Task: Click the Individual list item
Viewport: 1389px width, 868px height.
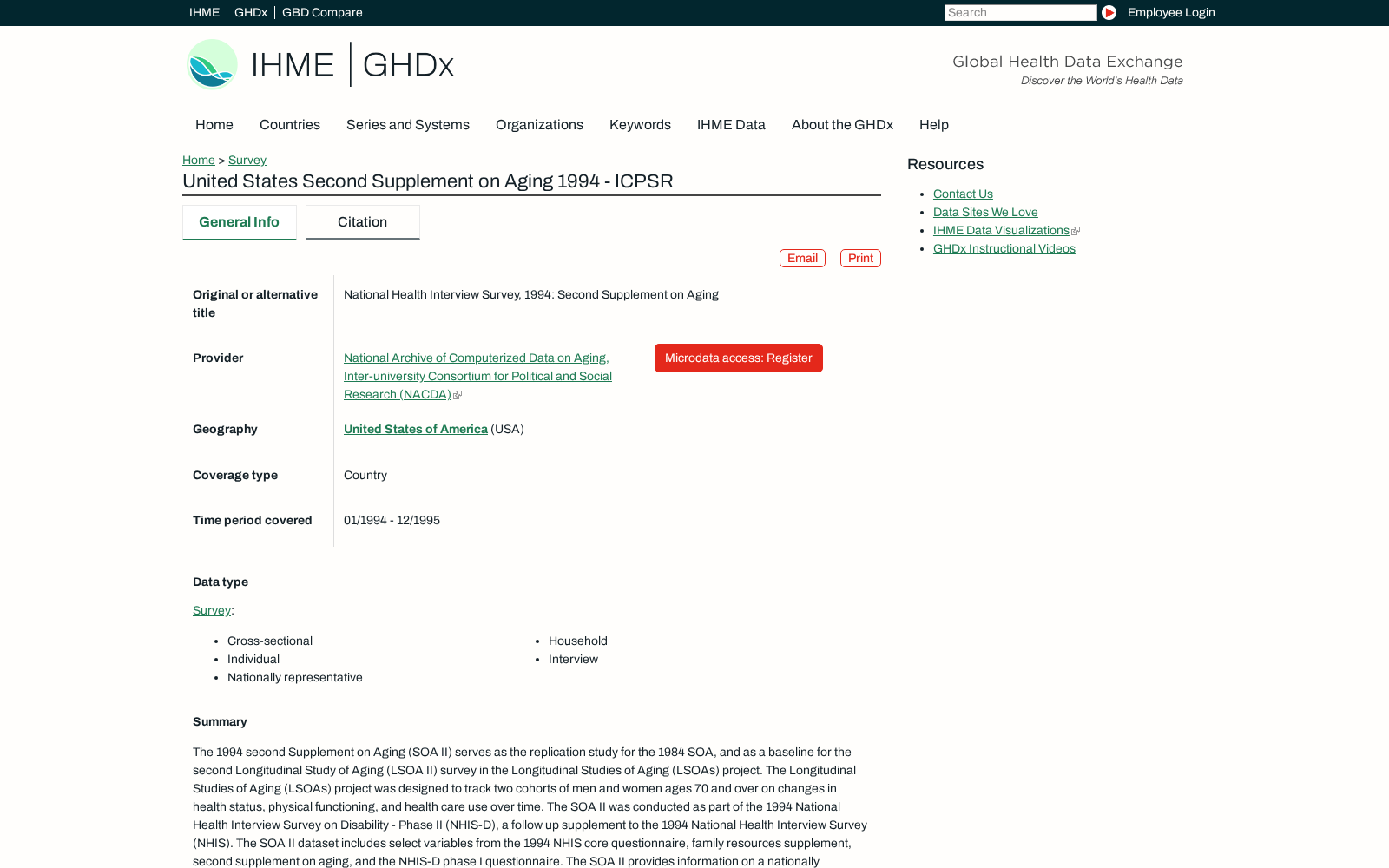Action: [253, 659]
